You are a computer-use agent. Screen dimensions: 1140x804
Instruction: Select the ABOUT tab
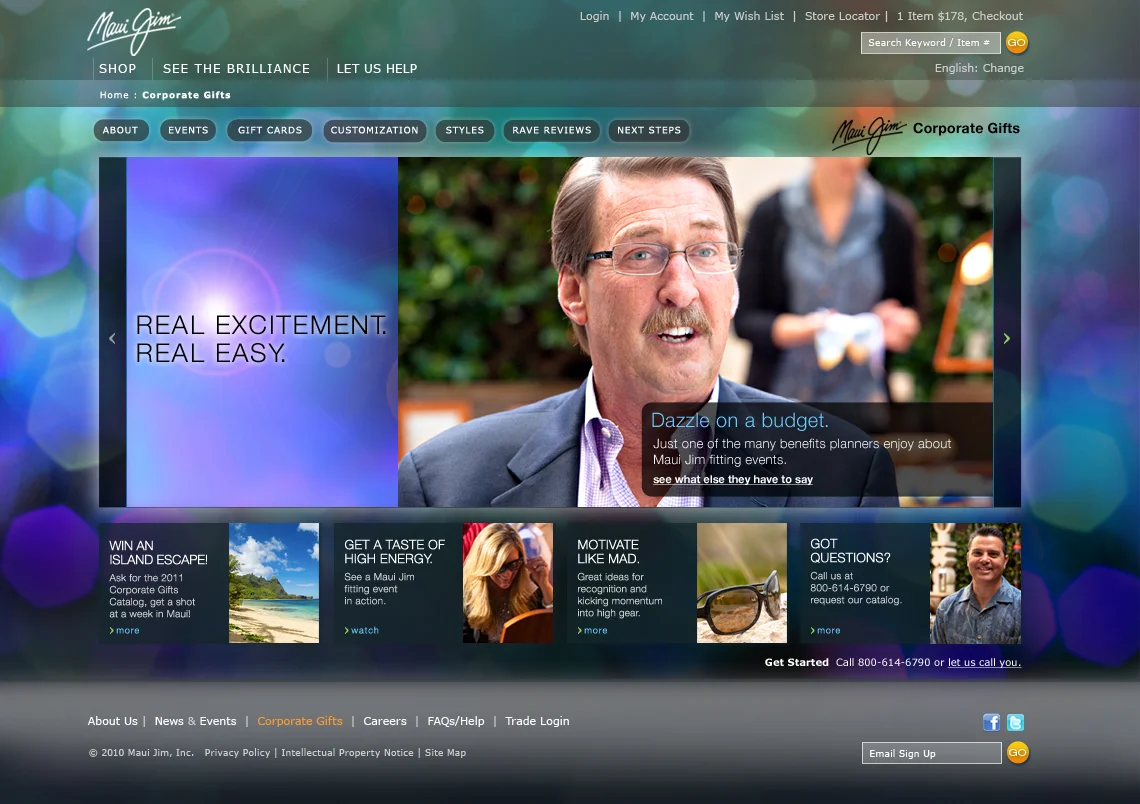coord(121,130)
